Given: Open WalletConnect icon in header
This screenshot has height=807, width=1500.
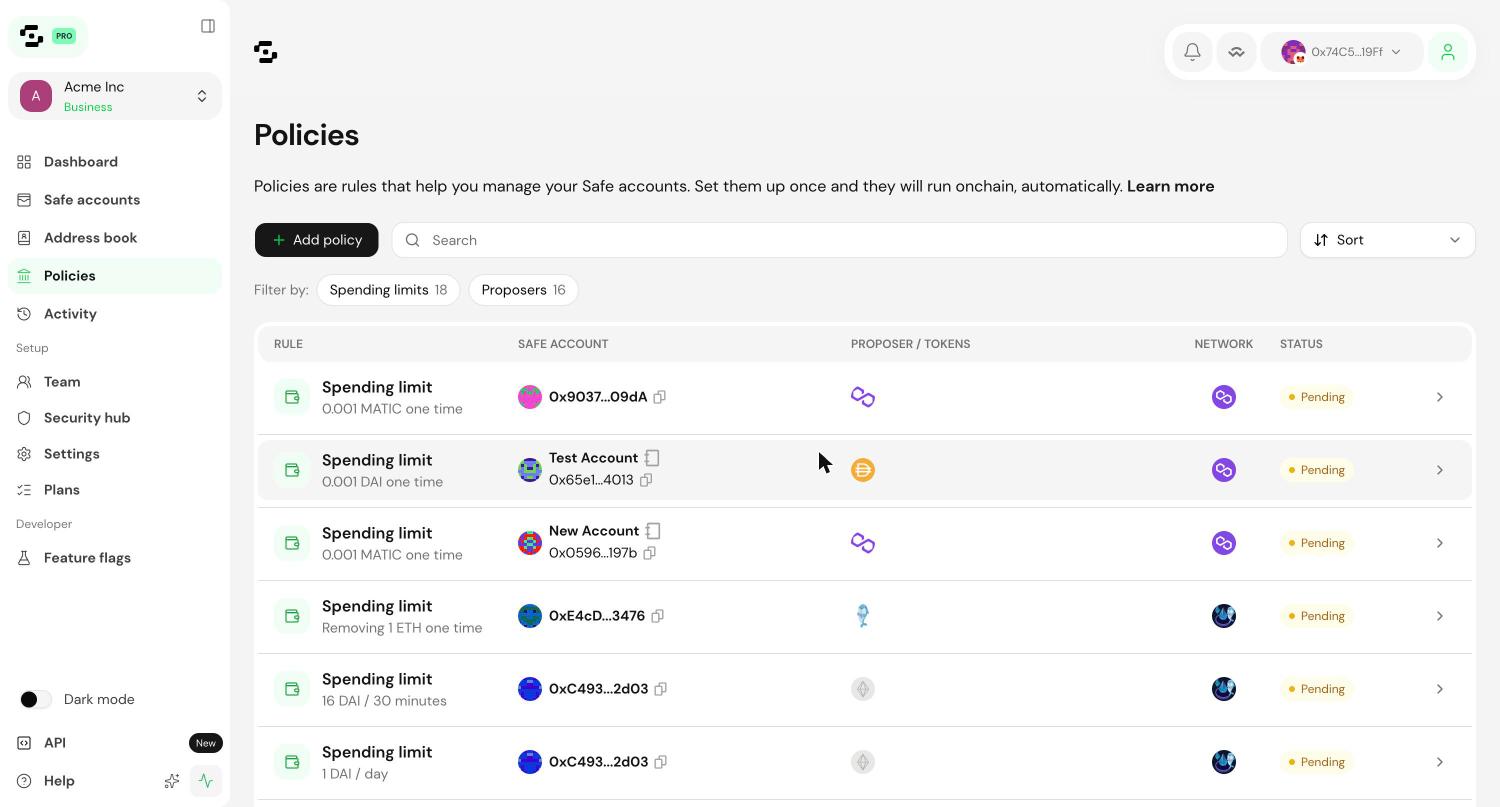Looking at the screenshot, I should [x=1236, y=52].
